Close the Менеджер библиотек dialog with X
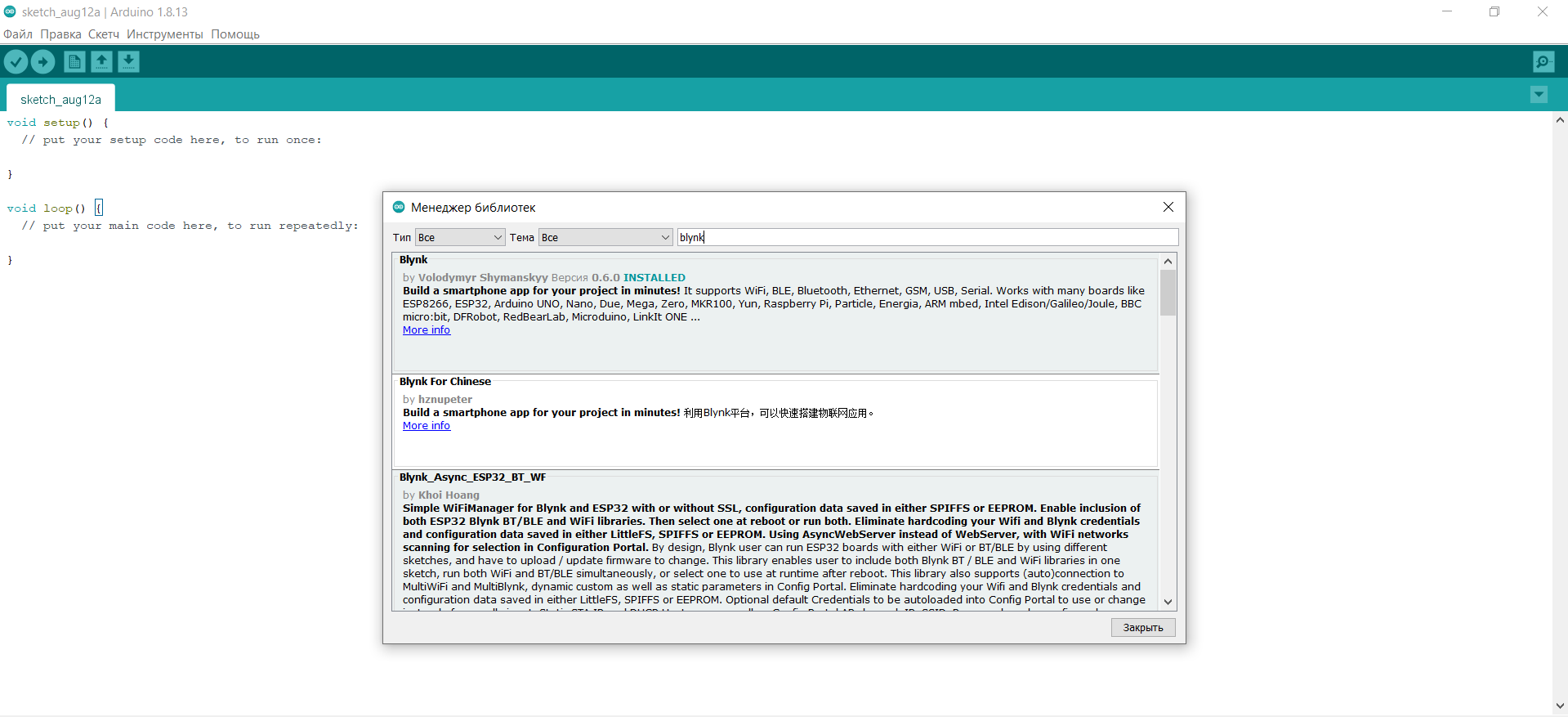The height and width of the screenshot is (717, 1568). coord(1168,207)
